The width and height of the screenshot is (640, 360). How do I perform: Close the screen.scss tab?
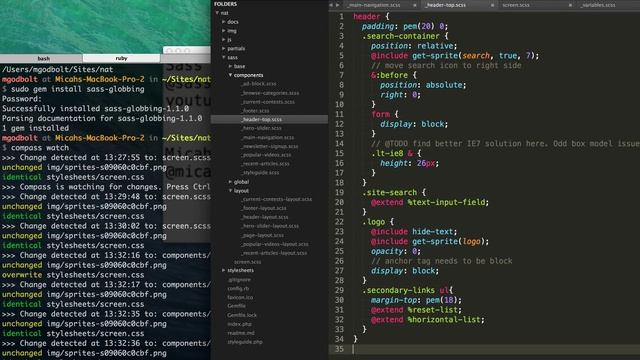[570, 5]
